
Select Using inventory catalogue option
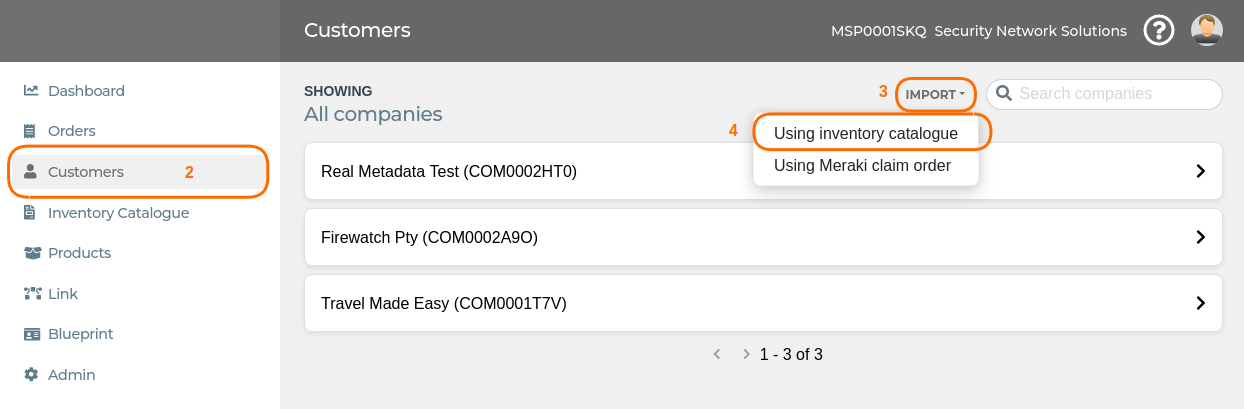[x=866, y=133]
